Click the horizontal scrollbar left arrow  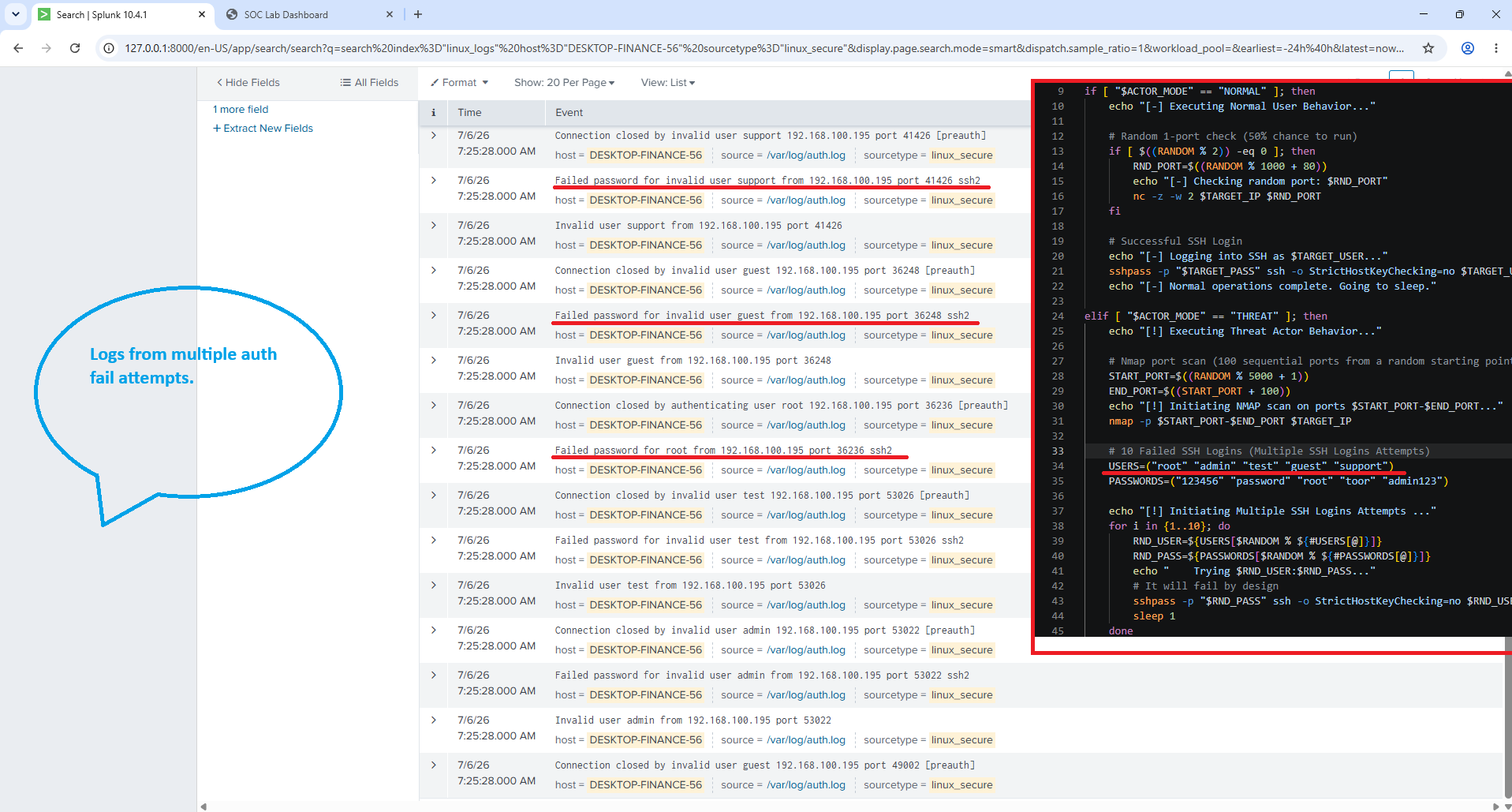(203, 806)
